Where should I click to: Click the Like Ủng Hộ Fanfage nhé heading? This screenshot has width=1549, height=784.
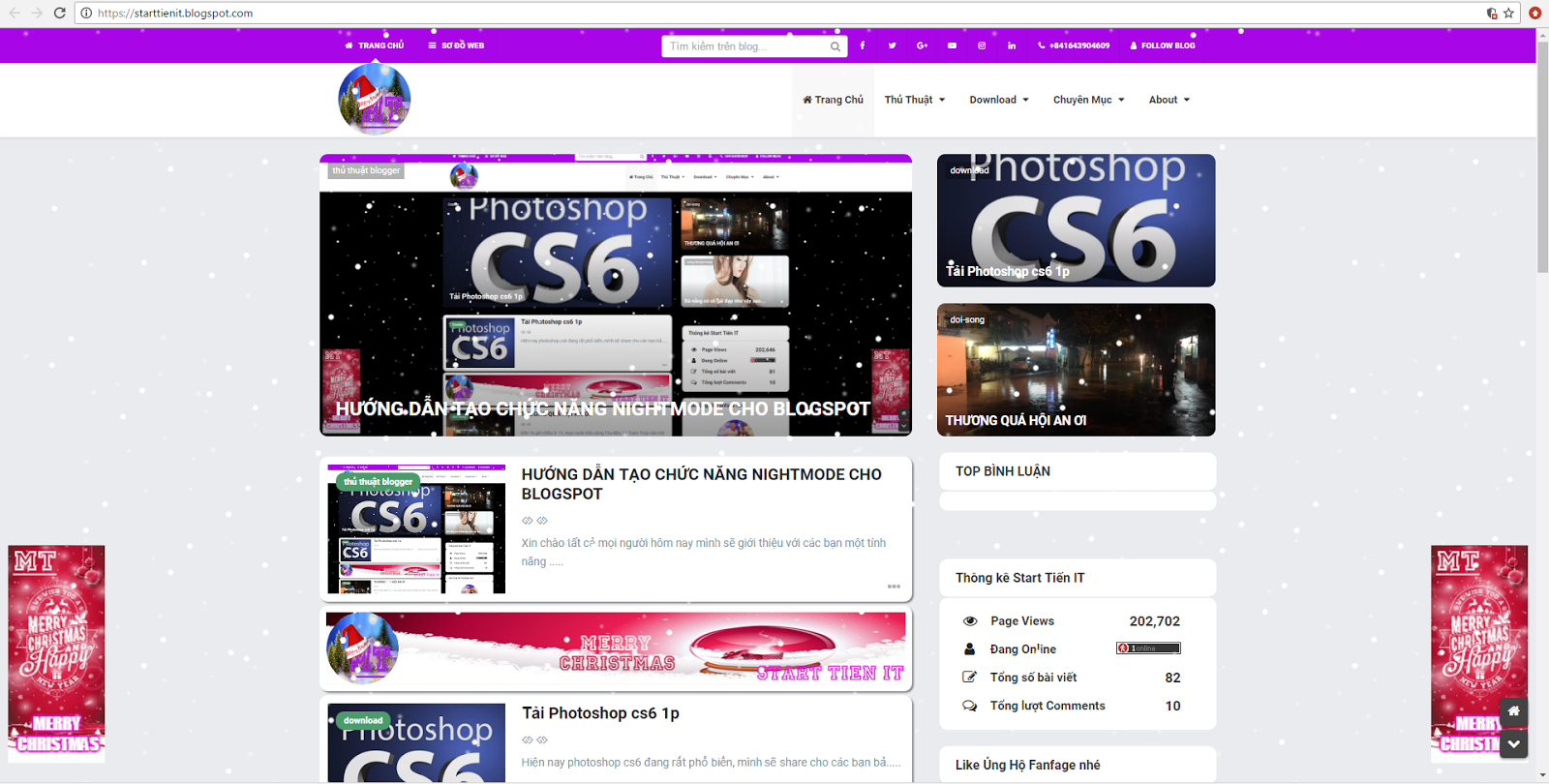click(1028, 765)
